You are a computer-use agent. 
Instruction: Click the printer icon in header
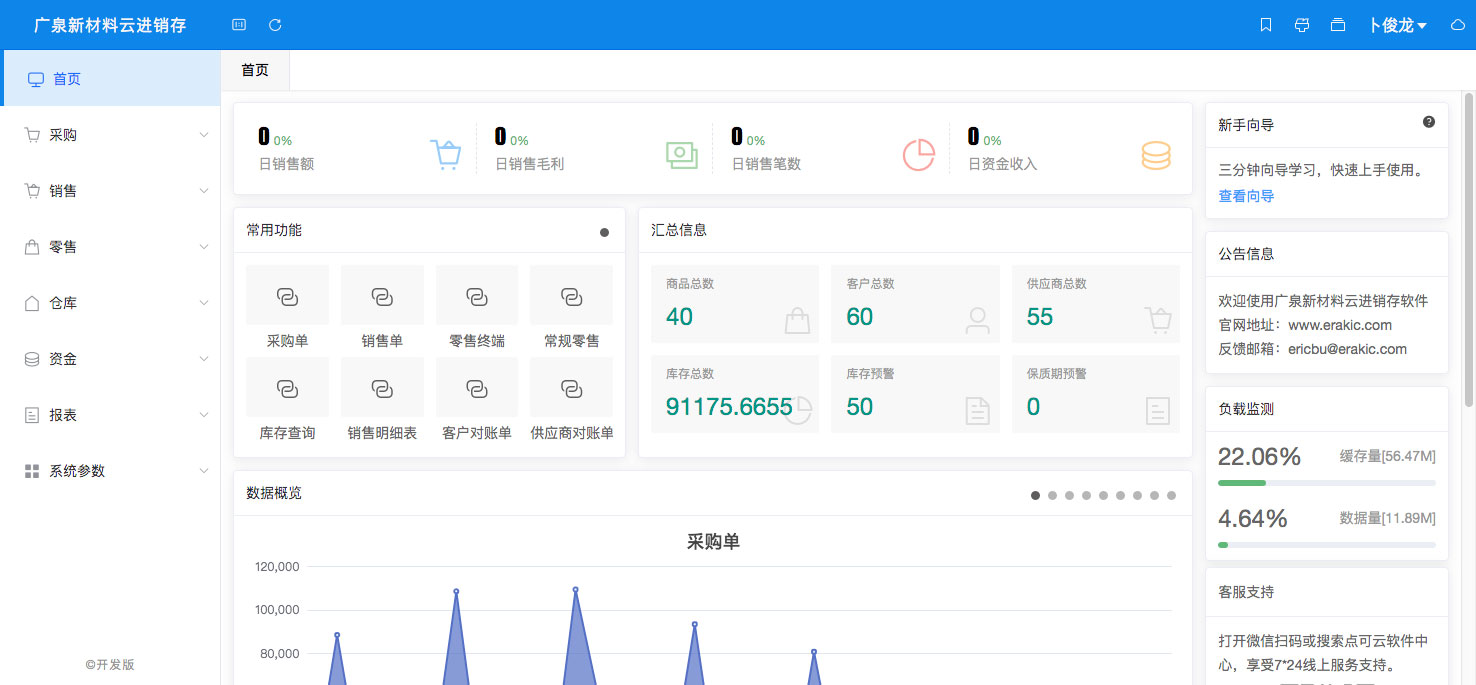[x=1302, y=25]
